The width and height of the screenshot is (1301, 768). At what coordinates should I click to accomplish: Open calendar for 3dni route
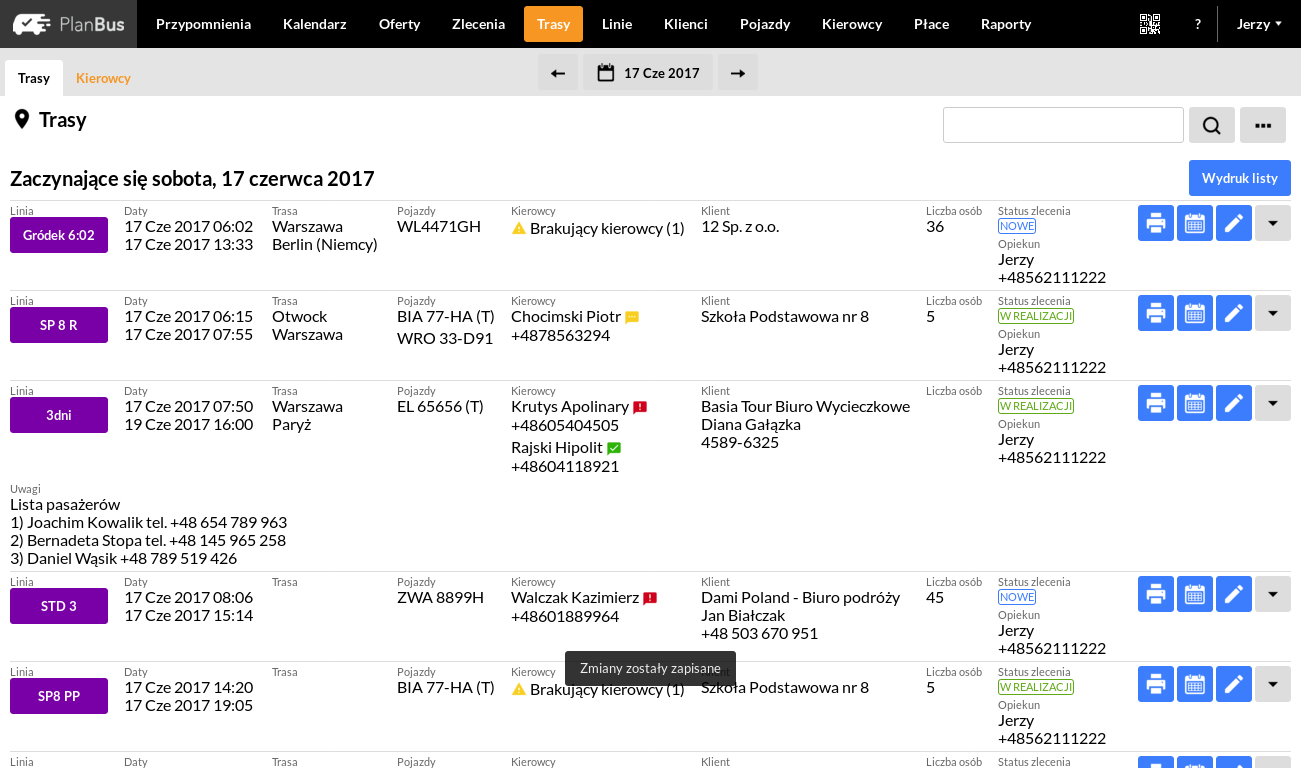pyautogui.click(x=1195, y=403)
